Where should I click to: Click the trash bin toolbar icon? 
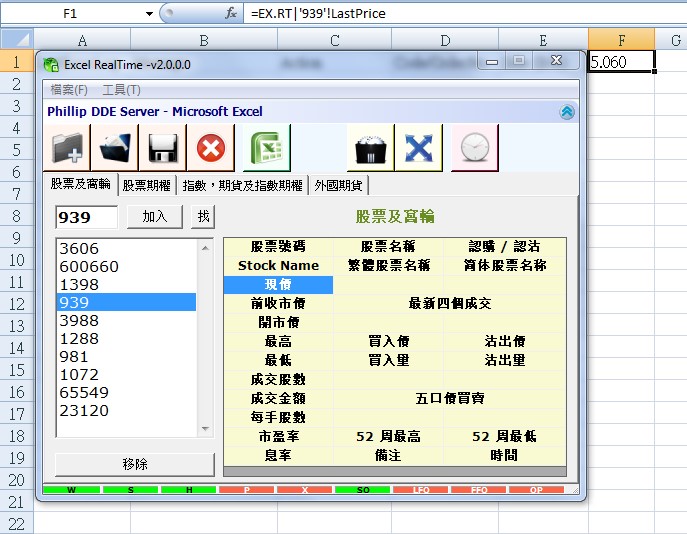(370, 148)
